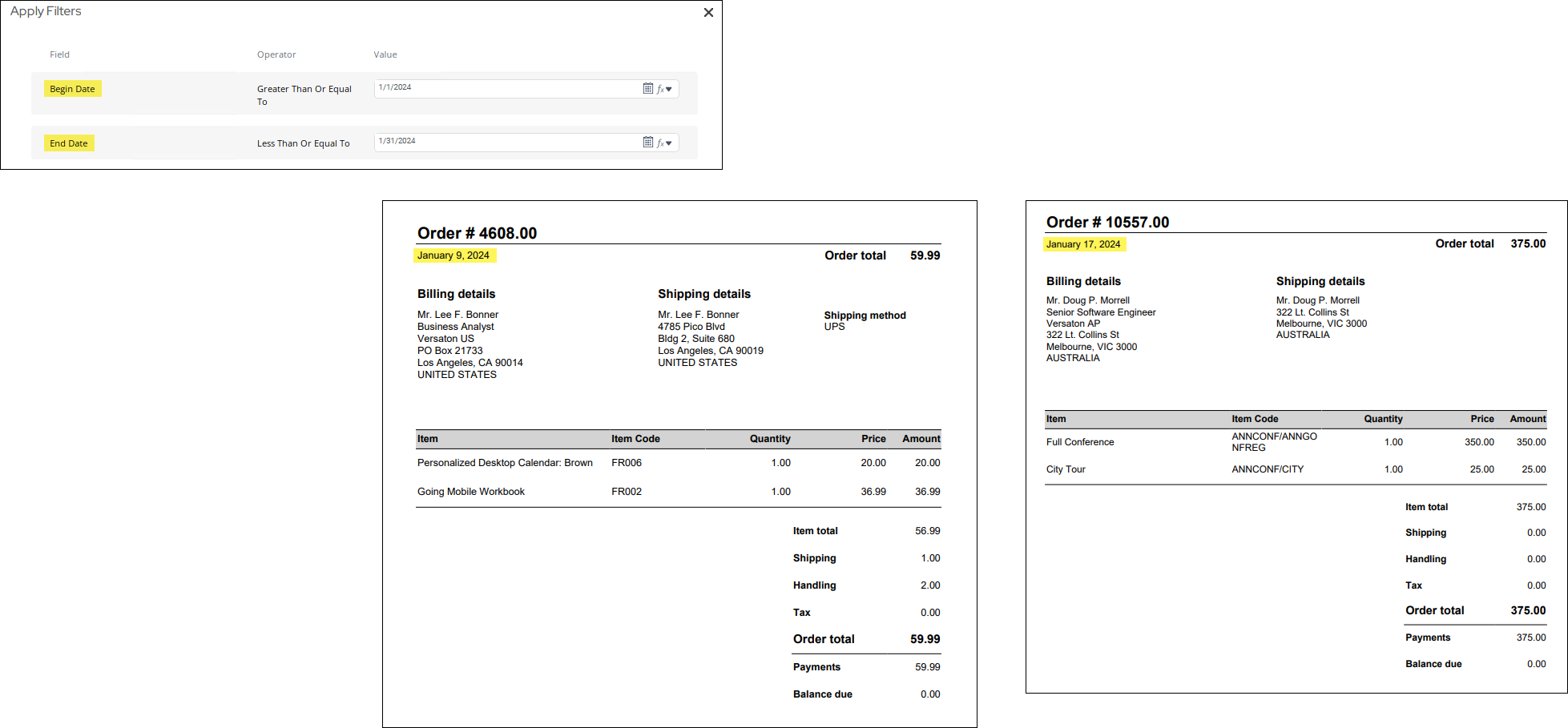This screenshot has height=728, width=1568.
Task: Click 'Going Mobile Workbook' item row
Action: click(x=471, y=492)
